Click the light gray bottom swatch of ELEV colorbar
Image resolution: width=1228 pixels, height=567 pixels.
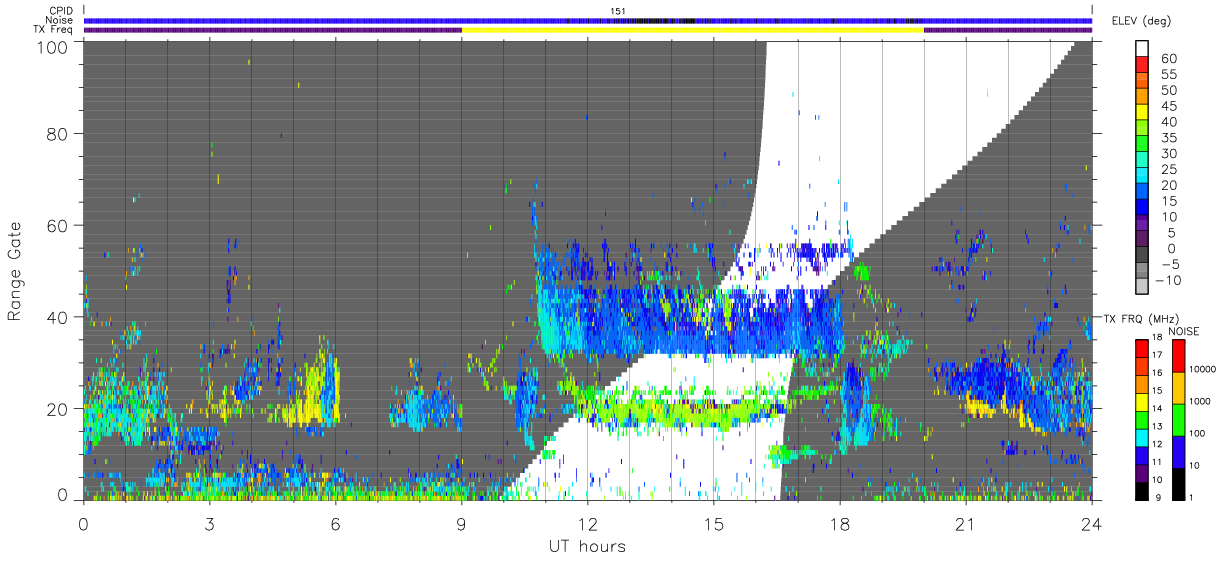coord(1142,288)
